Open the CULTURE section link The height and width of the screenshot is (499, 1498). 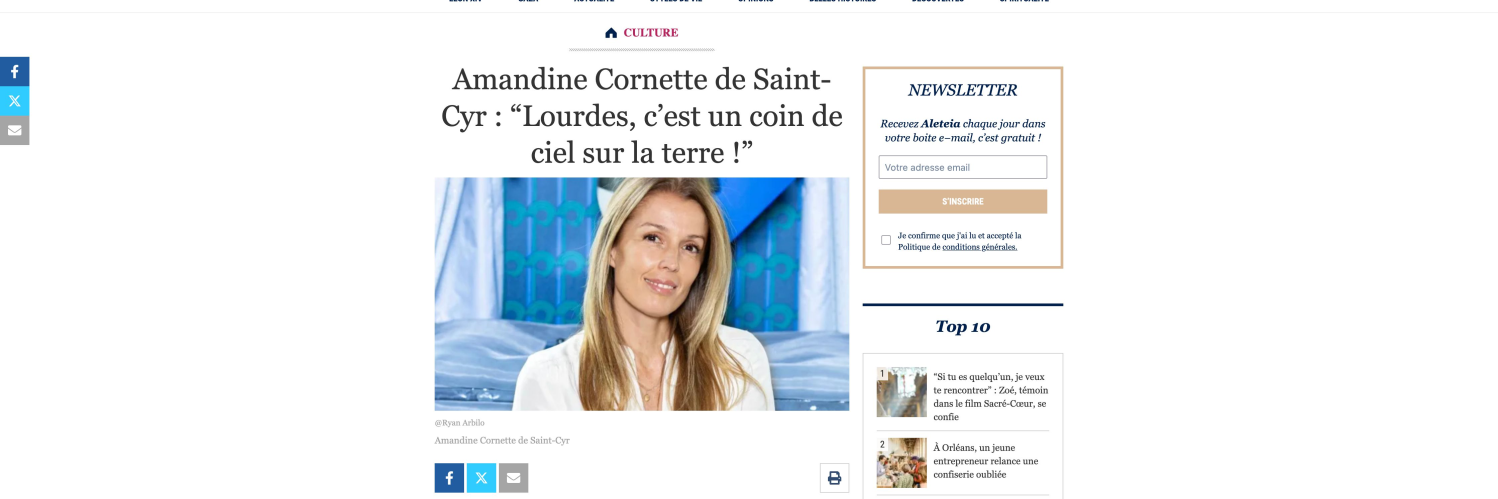coord(651,33)
